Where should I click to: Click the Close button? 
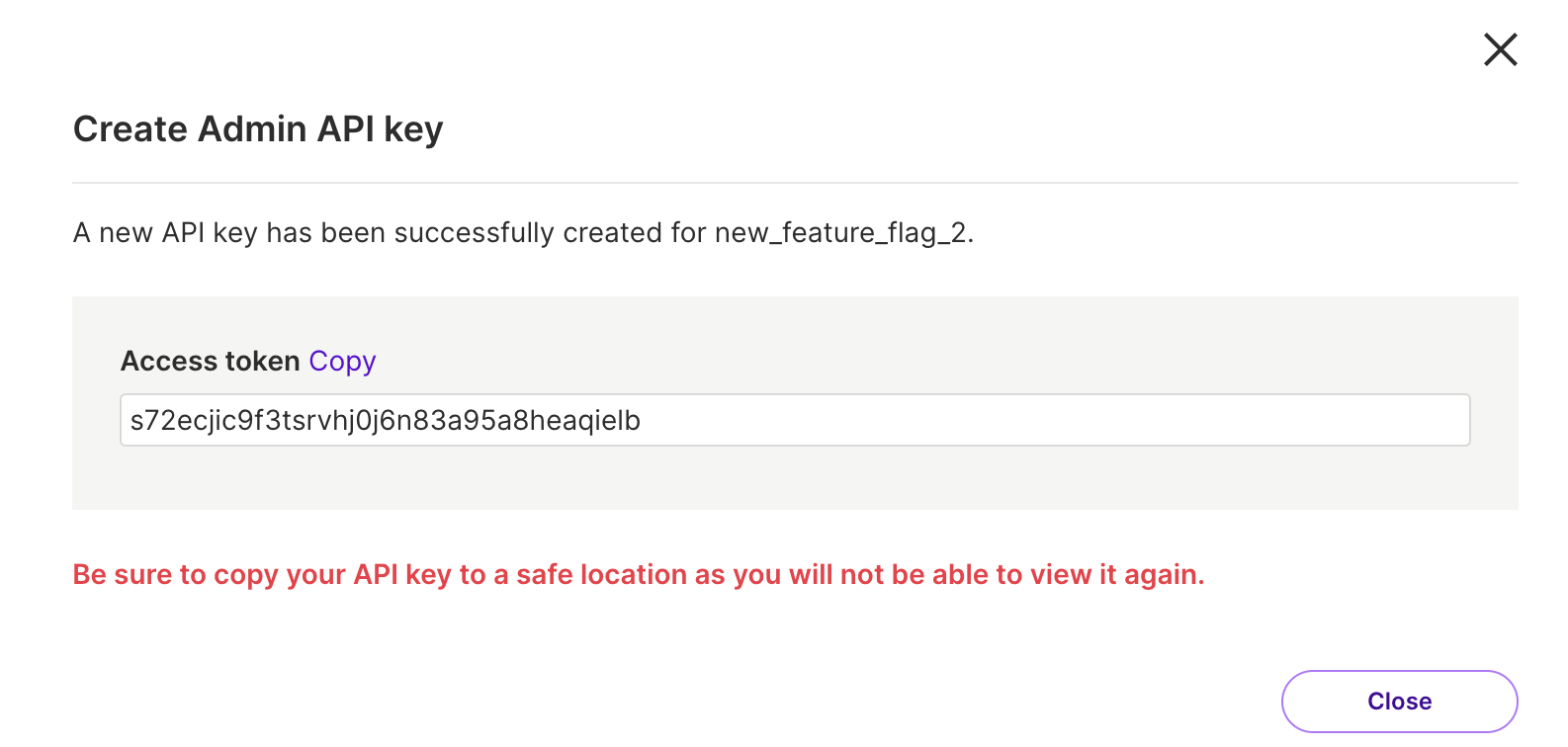pos(1399,702)
